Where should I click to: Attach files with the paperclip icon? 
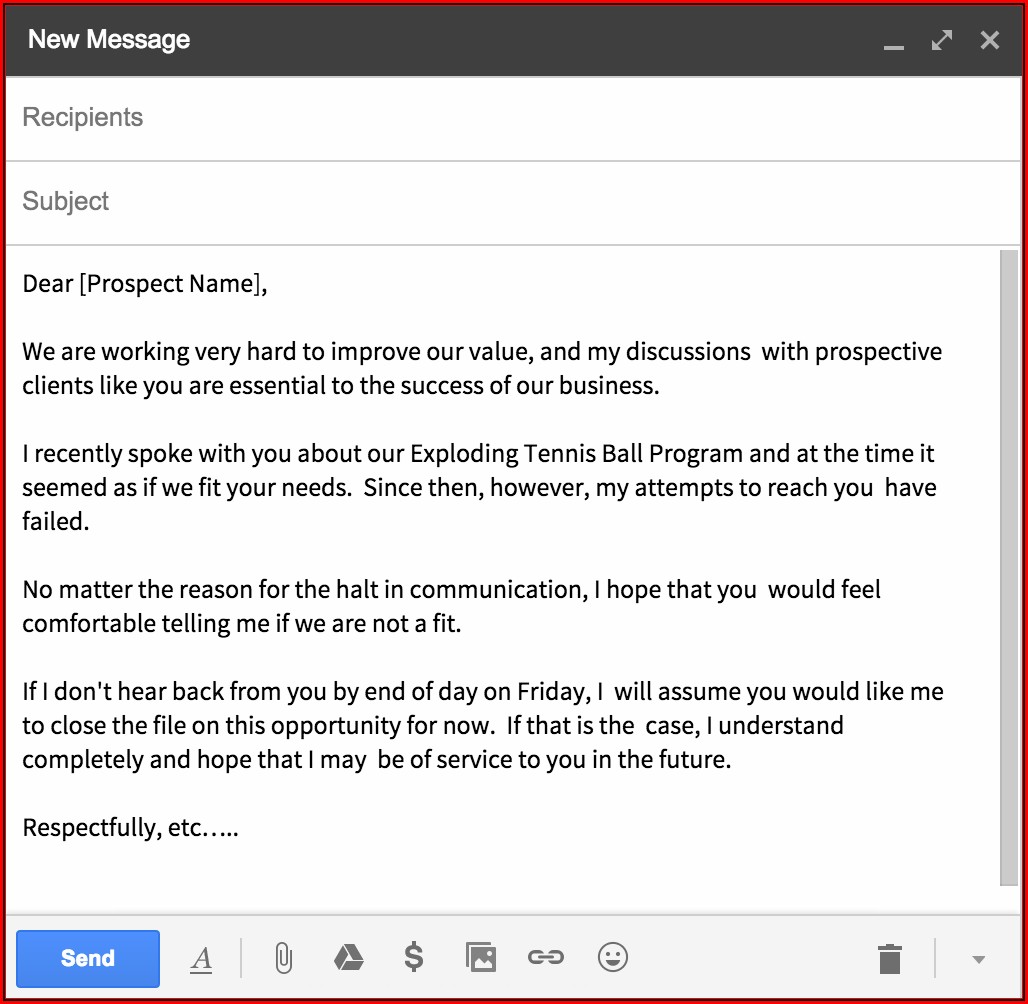283,958
